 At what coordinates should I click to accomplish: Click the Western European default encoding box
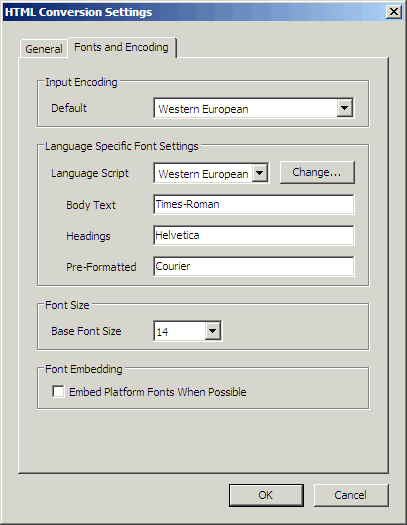pyautogui.click(x=253, y=108)
